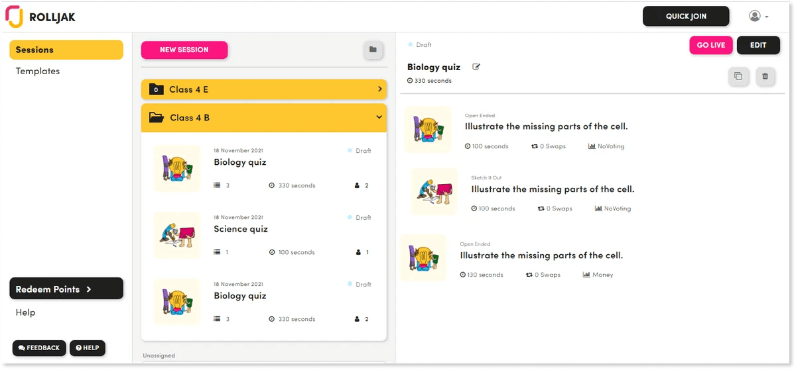Click the Sketch It Out question title

pos(552,189)
